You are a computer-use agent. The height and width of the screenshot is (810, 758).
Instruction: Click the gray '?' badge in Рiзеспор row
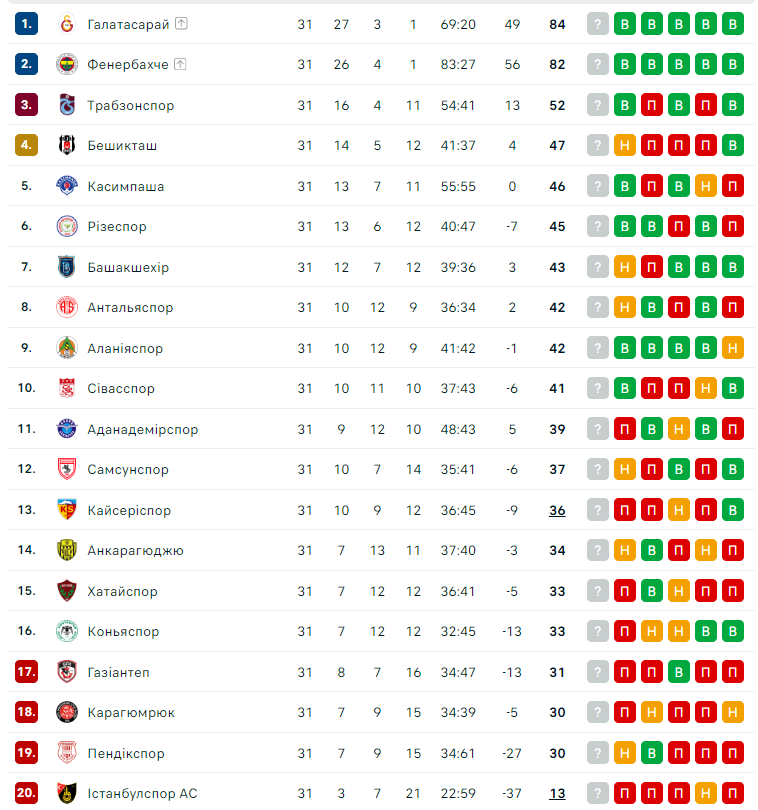point(598,226)
